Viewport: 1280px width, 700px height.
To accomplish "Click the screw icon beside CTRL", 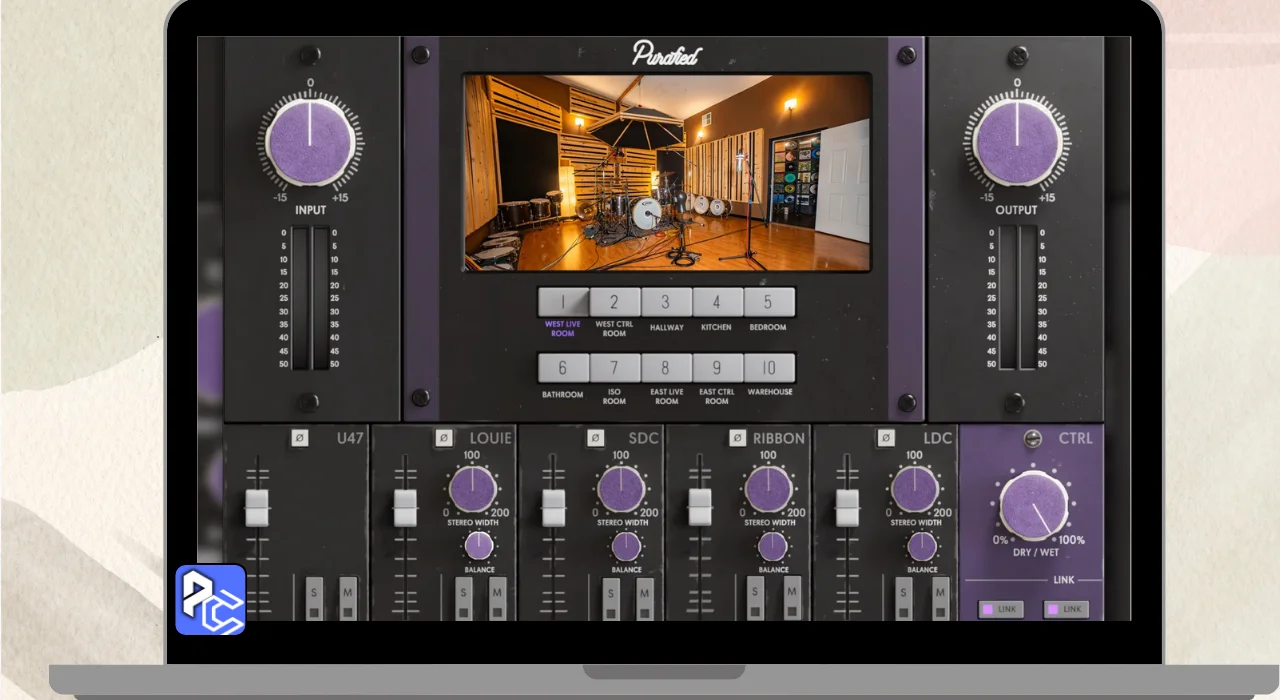I will pyautogui.click(x=1033, y=438).
